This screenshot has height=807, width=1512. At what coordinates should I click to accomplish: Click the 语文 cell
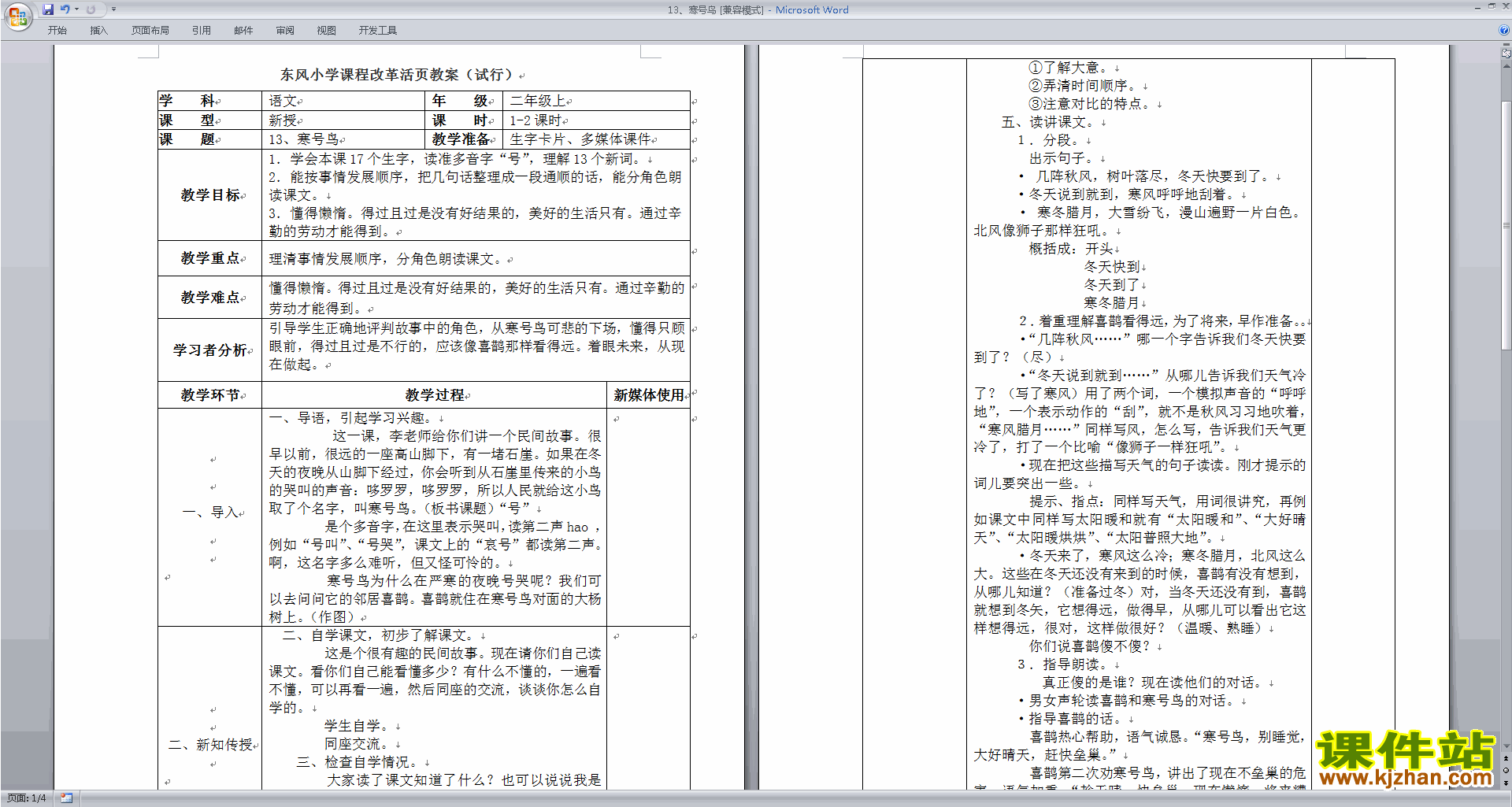point(343,101)
